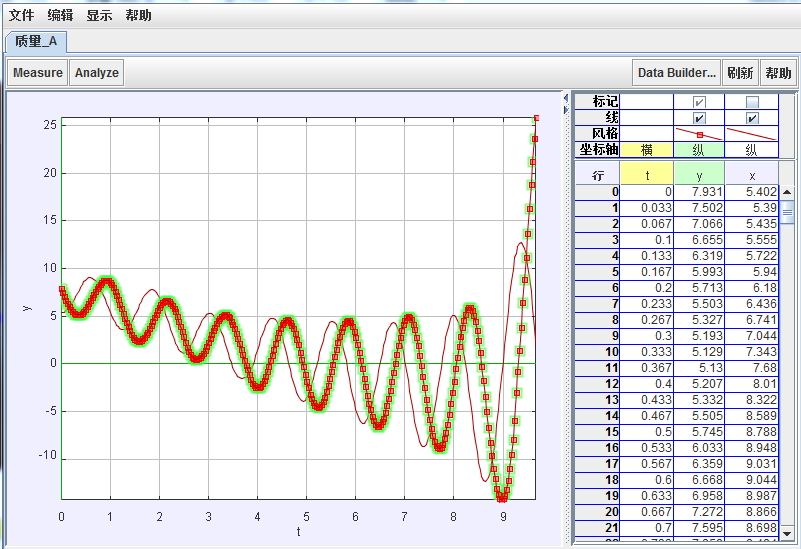
Task: Select the 质量_A tab
Action: pos(36,41)
